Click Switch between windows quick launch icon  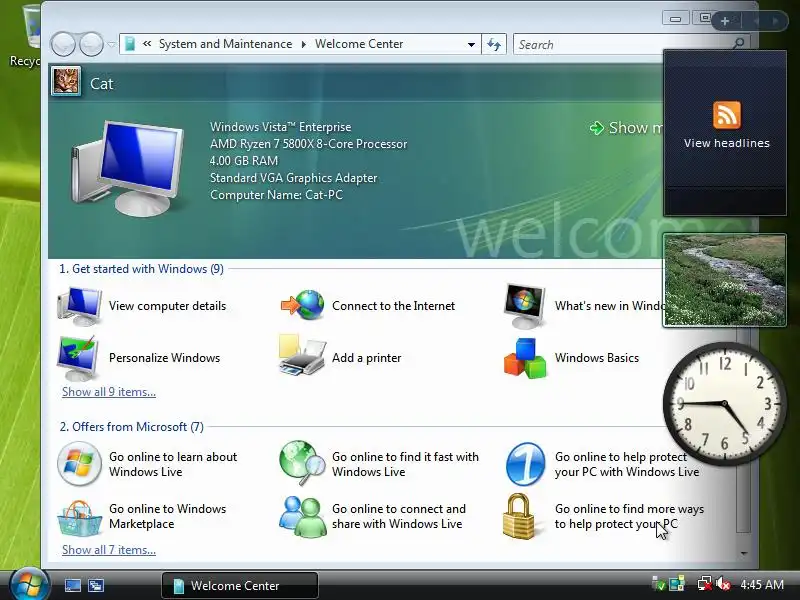coord(95,586)
